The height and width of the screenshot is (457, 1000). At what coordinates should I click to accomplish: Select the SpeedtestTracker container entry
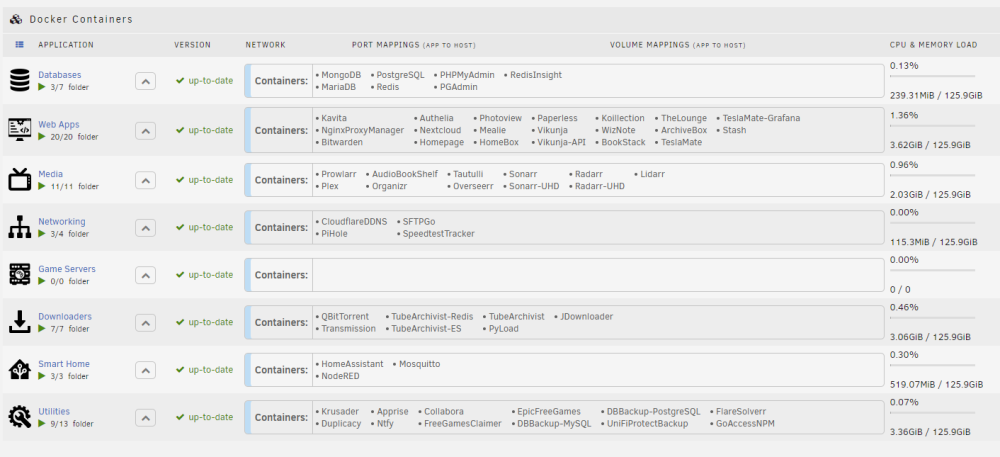[438, 233]
